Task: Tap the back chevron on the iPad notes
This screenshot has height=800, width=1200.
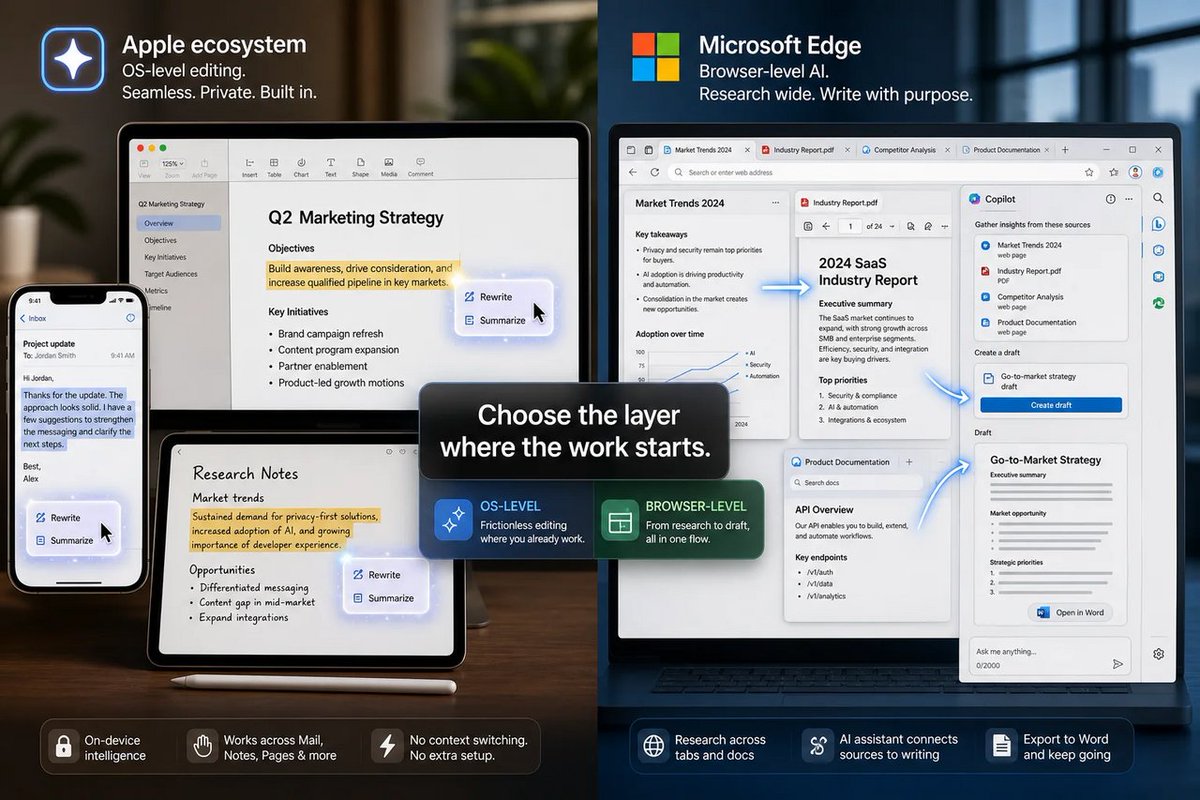Action: [179, 452]
